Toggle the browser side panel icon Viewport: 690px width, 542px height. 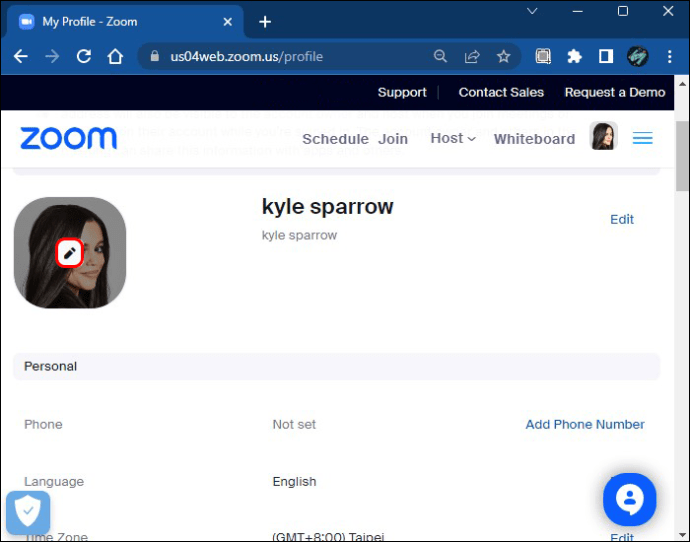(x=606, y=56)
